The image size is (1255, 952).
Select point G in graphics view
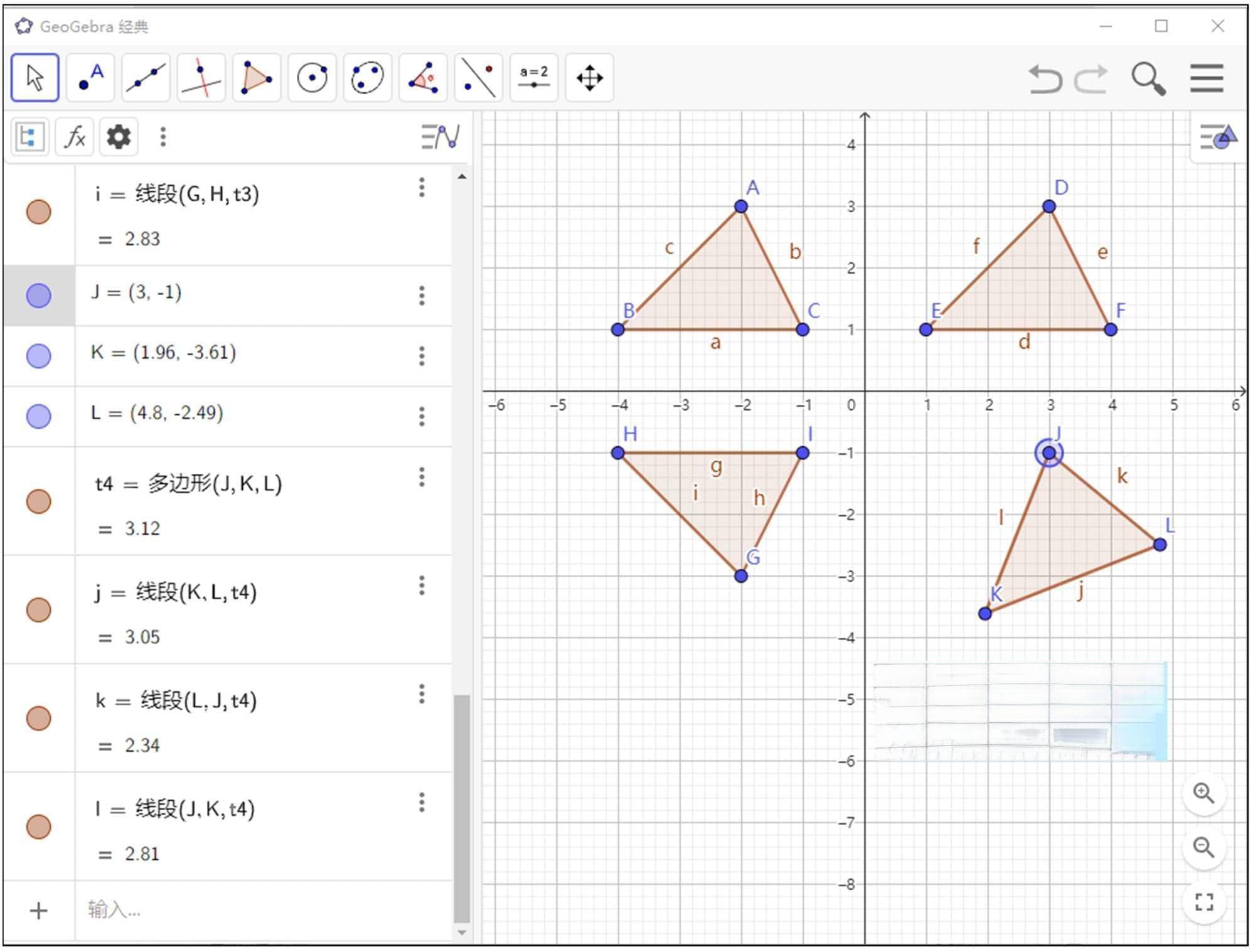[x=741, y=576]
